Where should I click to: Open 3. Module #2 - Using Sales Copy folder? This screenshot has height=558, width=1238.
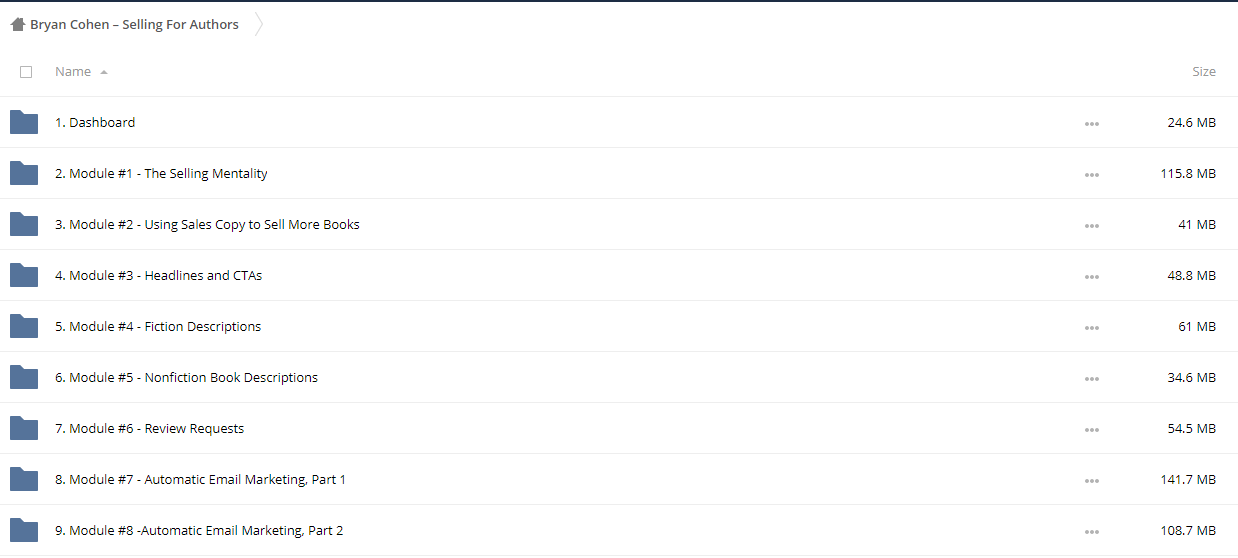point(207,224)
